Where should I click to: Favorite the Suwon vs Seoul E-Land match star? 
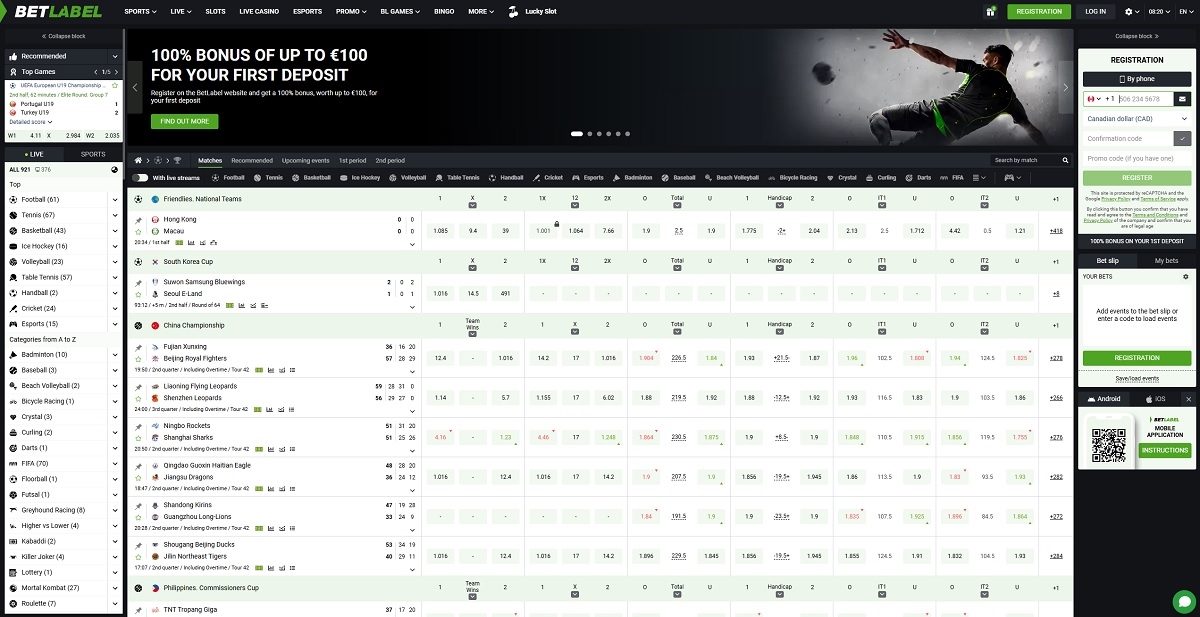(140, 294)
